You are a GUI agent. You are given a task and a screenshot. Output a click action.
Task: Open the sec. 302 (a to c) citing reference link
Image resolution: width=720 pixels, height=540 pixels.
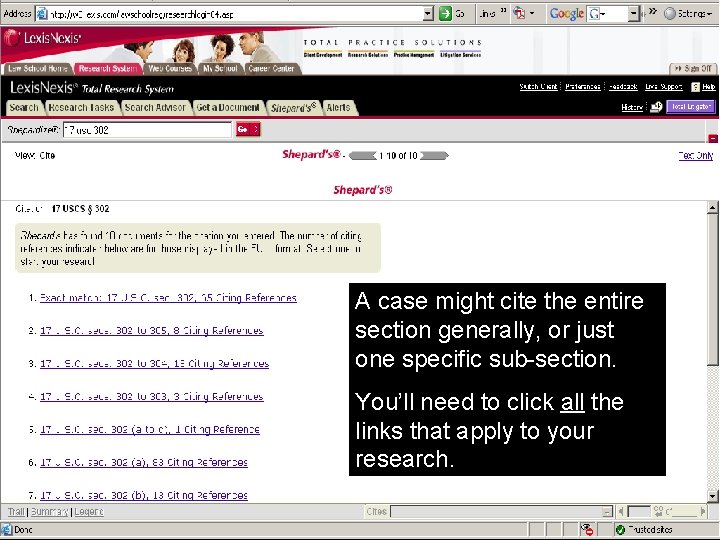150,429
